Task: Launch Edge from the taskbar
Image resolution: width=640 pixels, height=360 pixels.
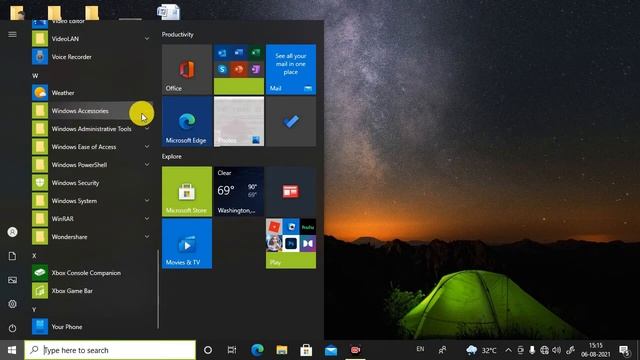Action: coord(257,350)
